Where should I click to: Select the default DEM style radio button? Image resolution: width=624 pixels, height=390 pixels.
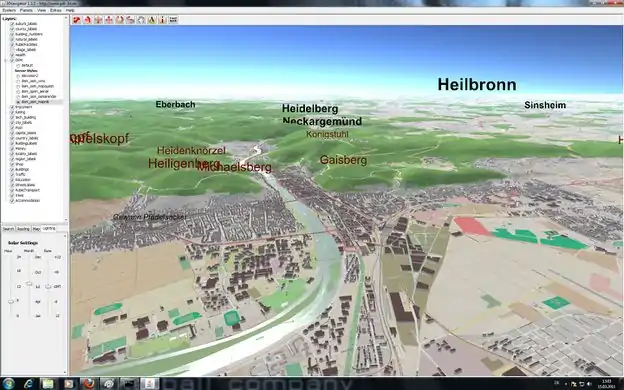pos(18,65)
